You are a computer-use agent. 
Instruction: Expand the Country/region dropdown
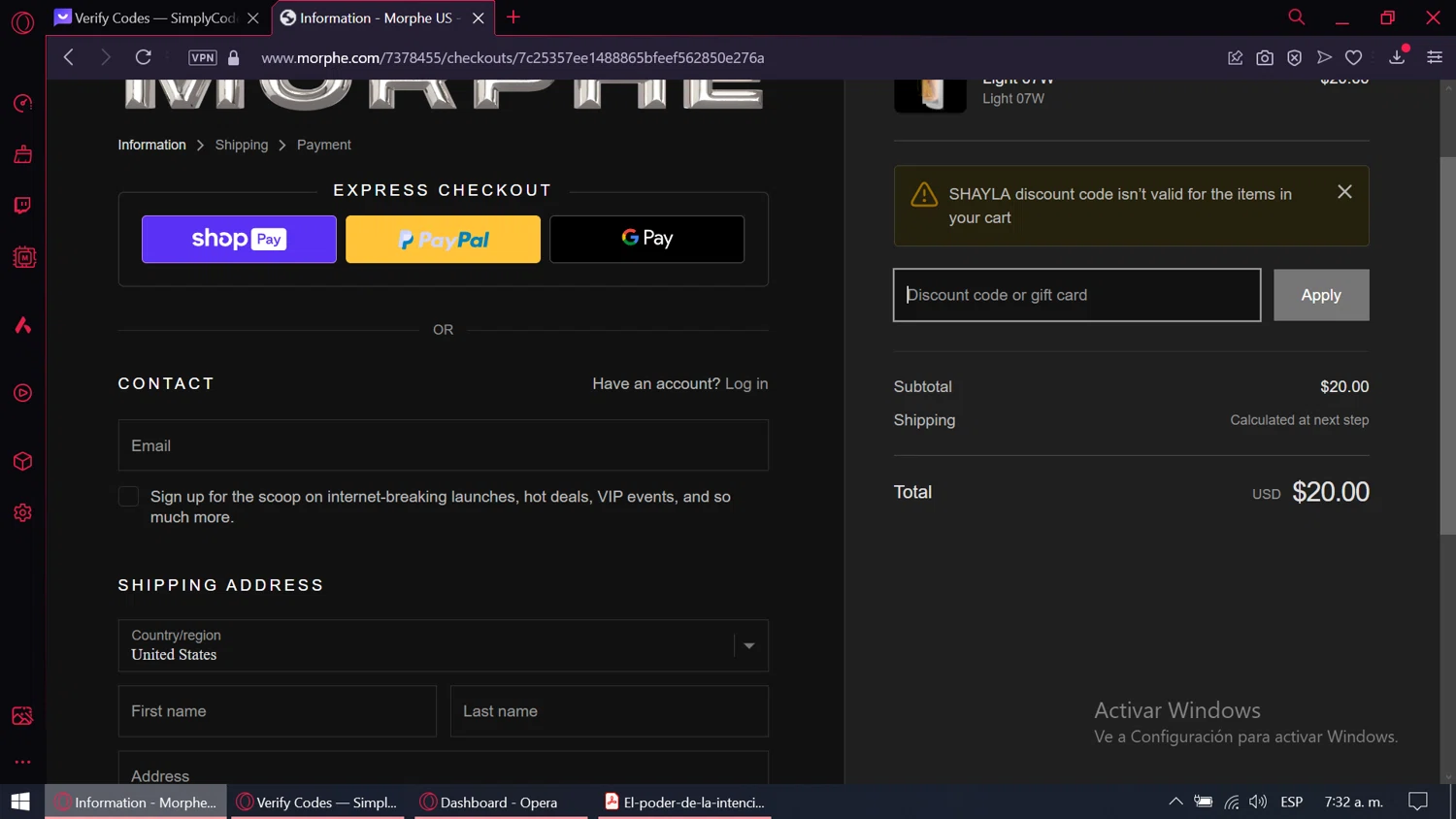[443, 645]
